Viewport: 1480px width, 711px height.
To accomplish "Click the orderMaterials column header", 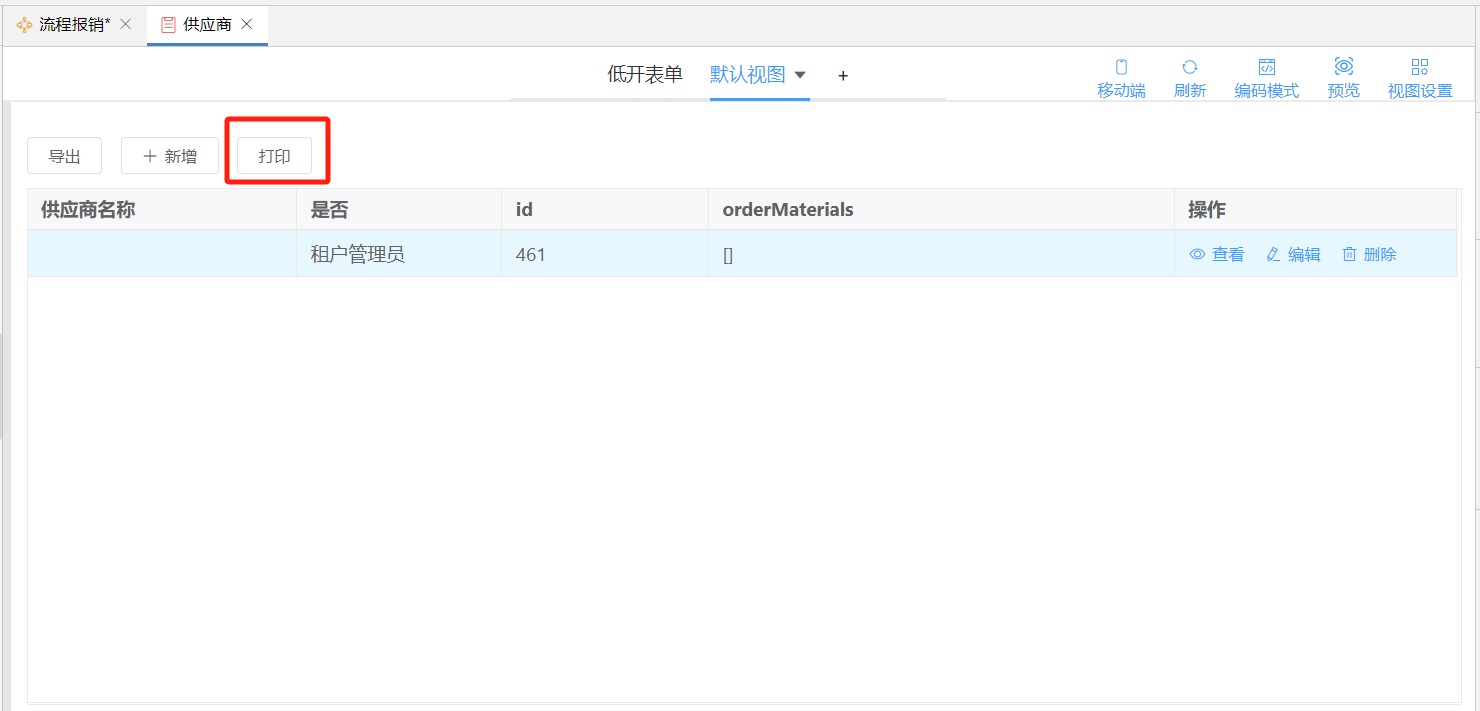I will (788, 210).
